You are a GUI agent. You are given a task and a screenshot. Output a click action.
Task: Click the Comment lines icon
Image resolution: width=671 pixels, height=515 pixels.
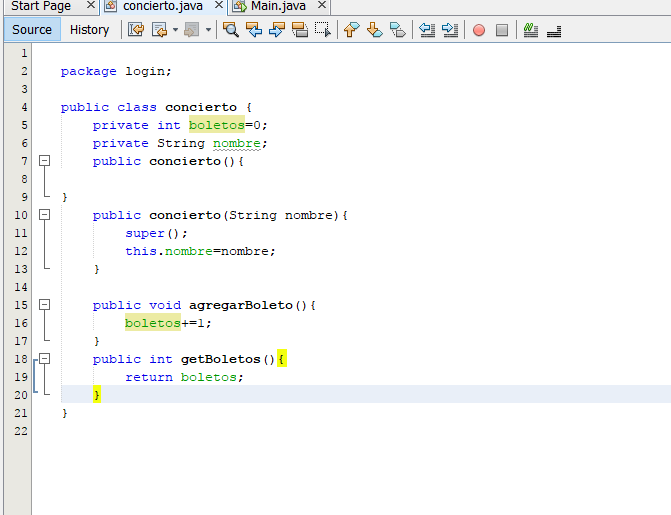click(x=531, y=30)
